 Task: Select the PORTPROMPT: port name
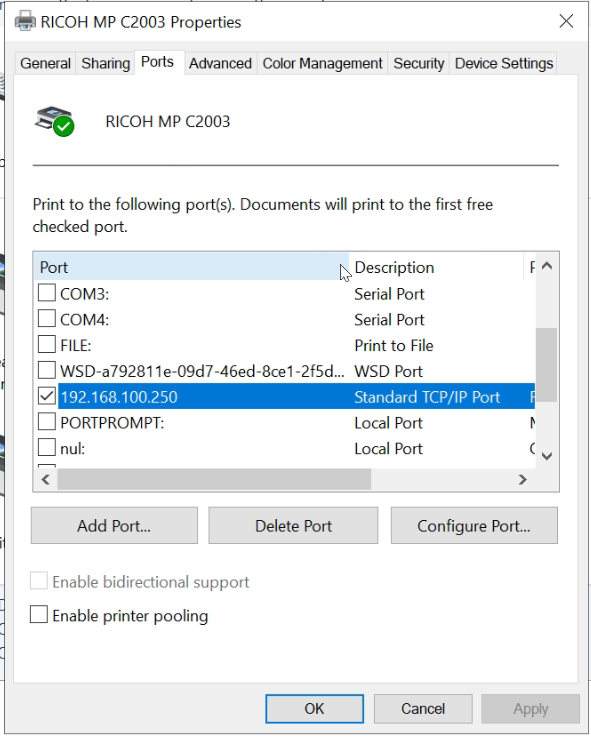[x=112, y=423]
